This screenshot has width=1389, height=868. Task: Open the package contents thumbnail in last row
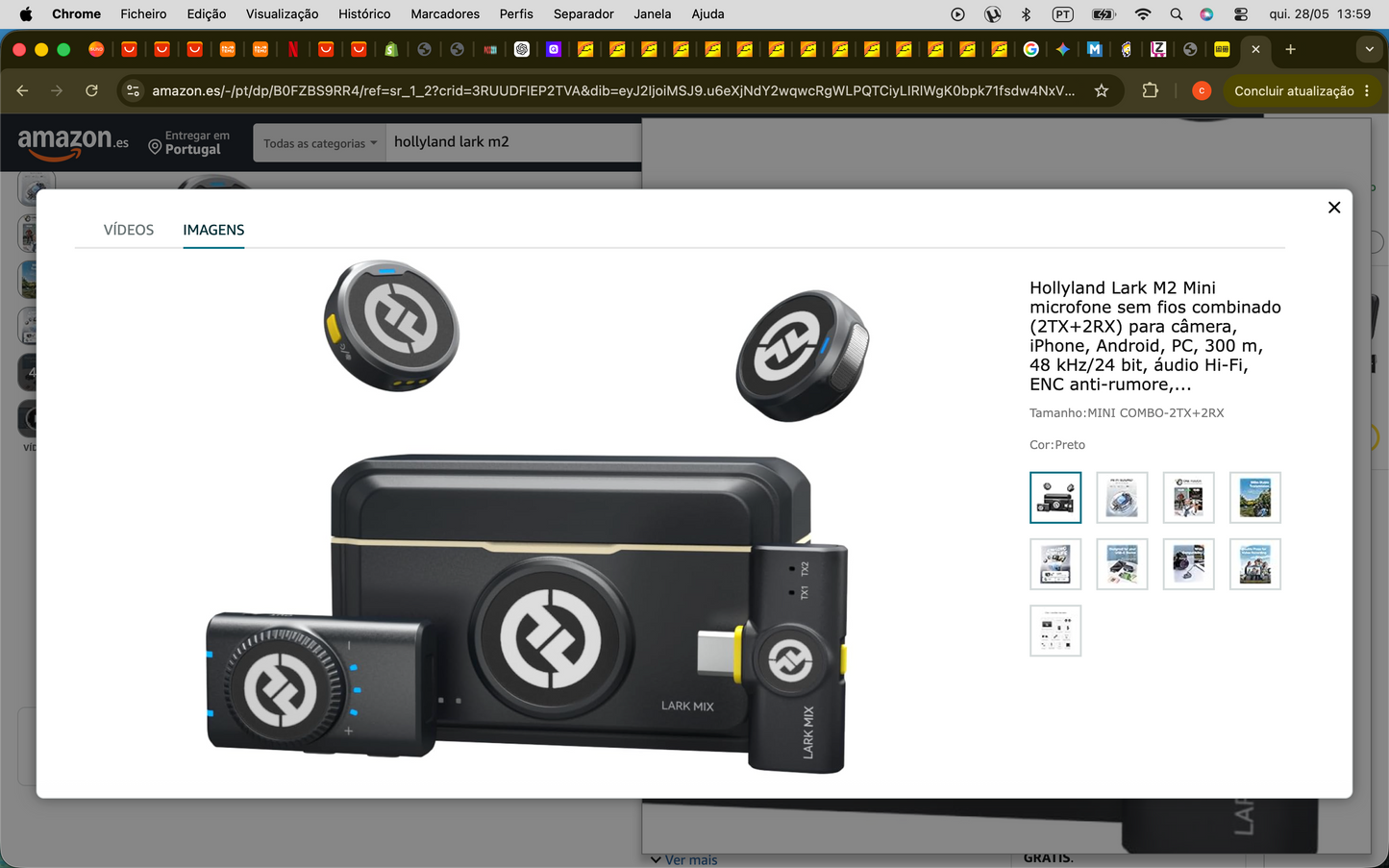click(1055, 631)
